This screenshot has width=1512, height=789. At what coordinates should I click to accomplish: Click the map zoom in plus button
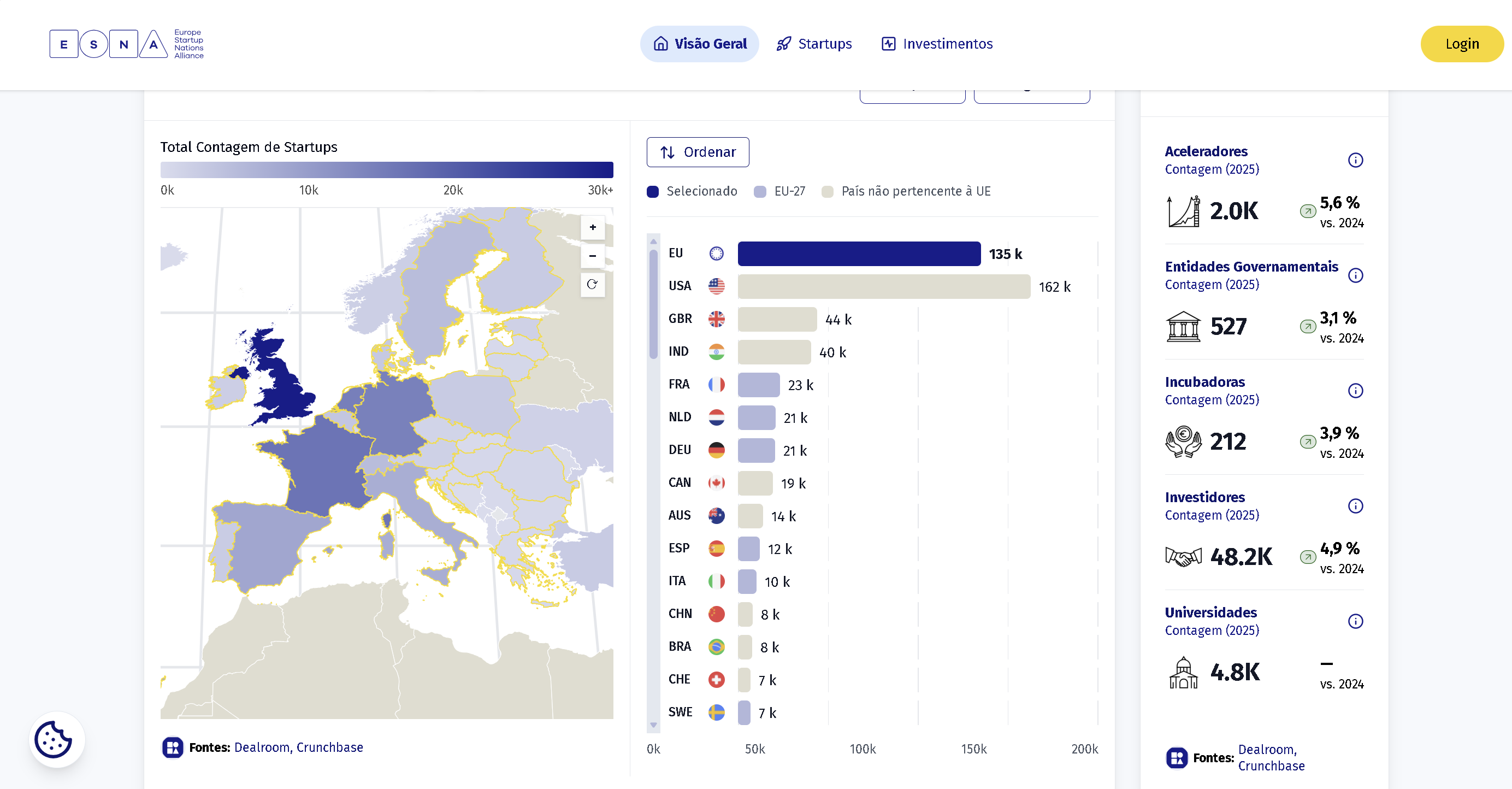[592, 227]
